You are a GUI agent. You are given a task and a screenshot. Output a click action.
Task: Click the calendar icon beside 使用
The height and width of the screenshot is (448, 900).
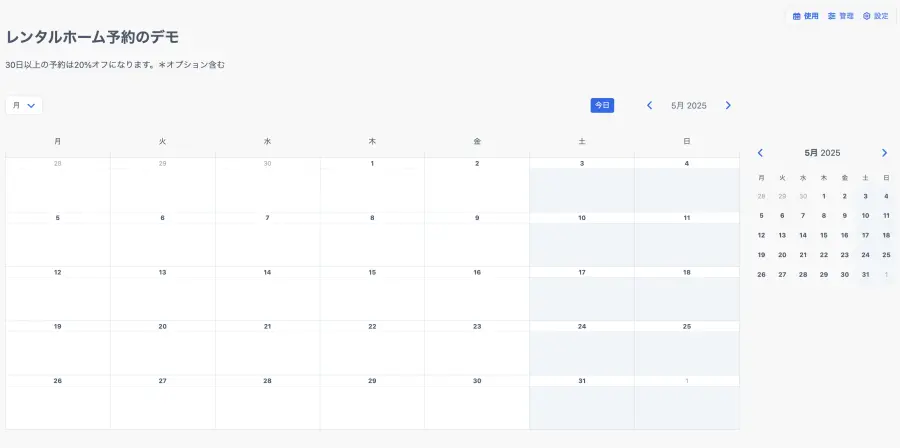797,16
